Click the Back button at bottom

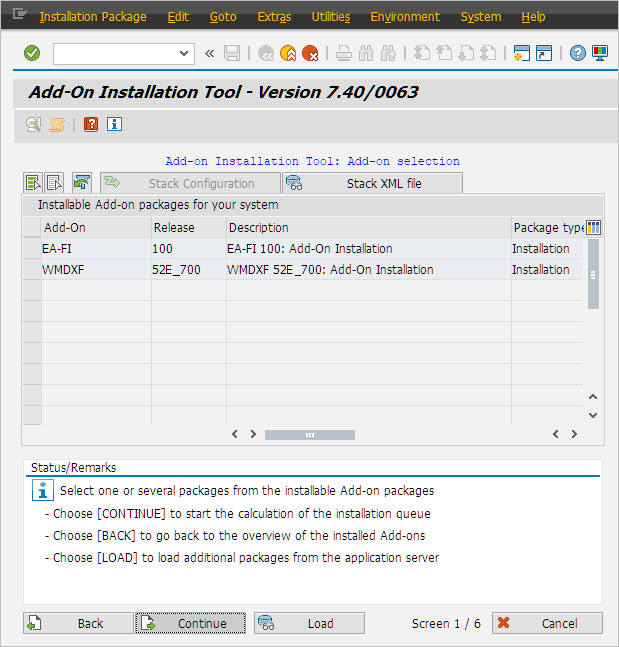(x=78, y=623)
